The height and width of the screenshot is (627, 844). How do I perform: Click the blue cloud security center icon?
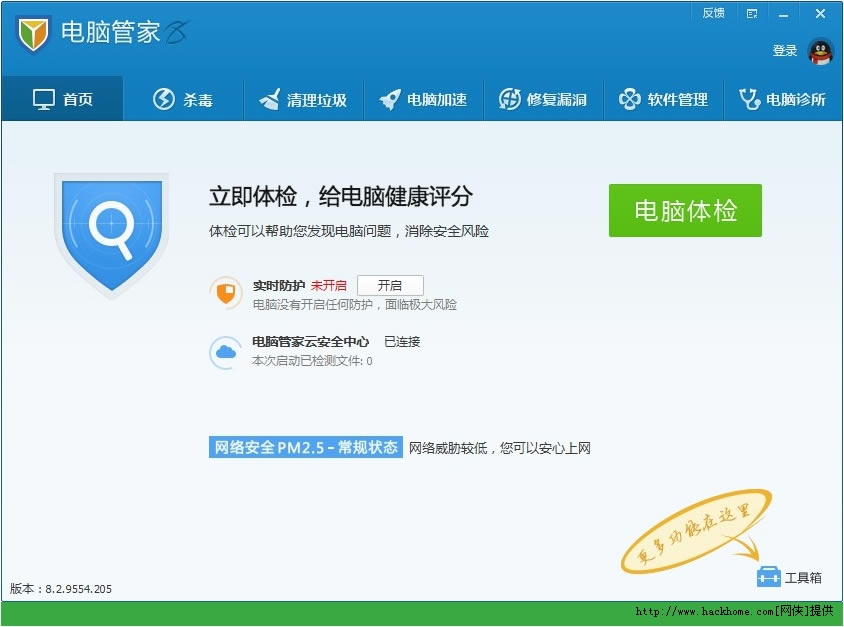pos(226,353)
